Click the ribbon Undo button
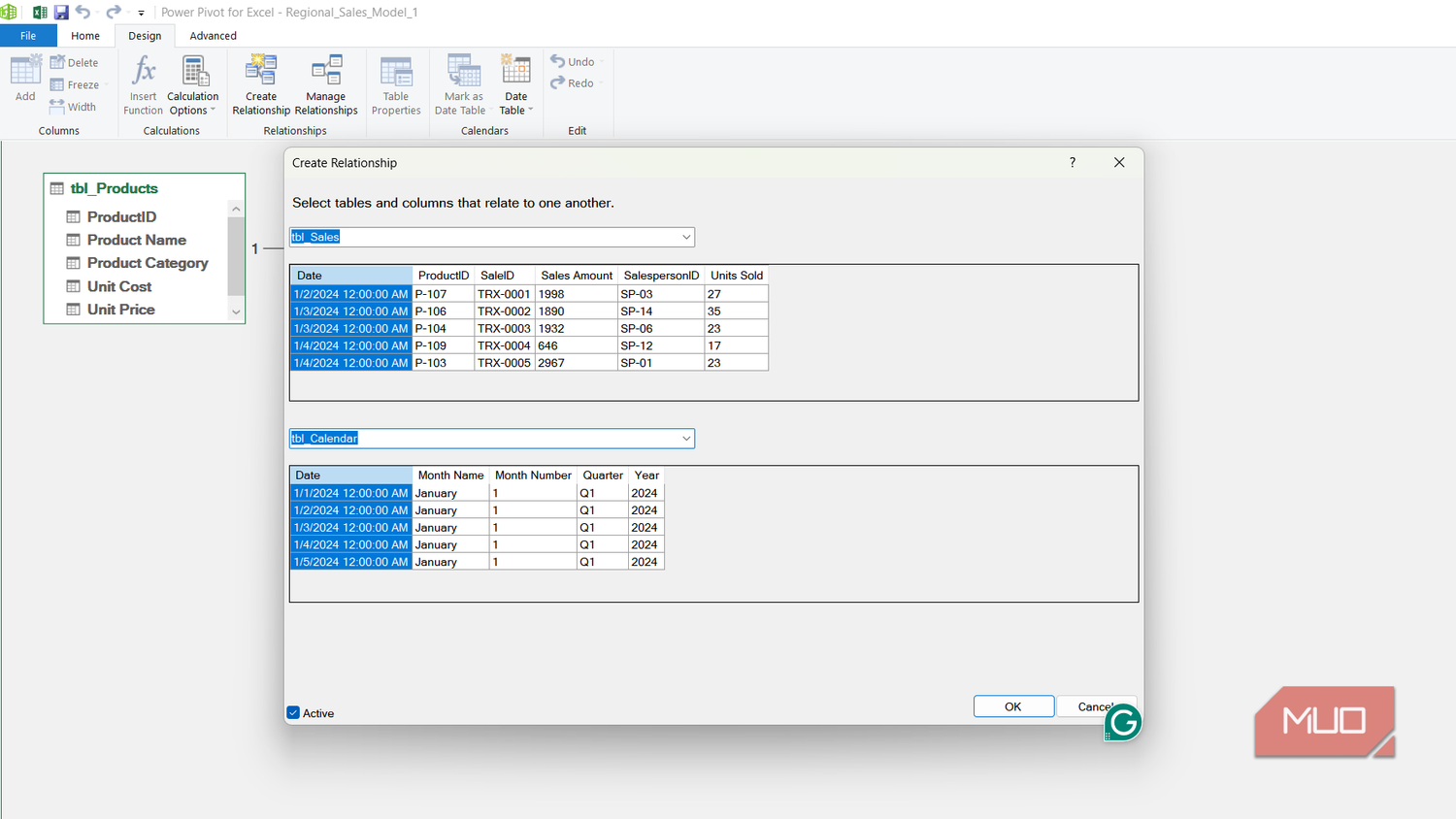1456x819 pixels. pyautogui.click(x=573, y=61)
